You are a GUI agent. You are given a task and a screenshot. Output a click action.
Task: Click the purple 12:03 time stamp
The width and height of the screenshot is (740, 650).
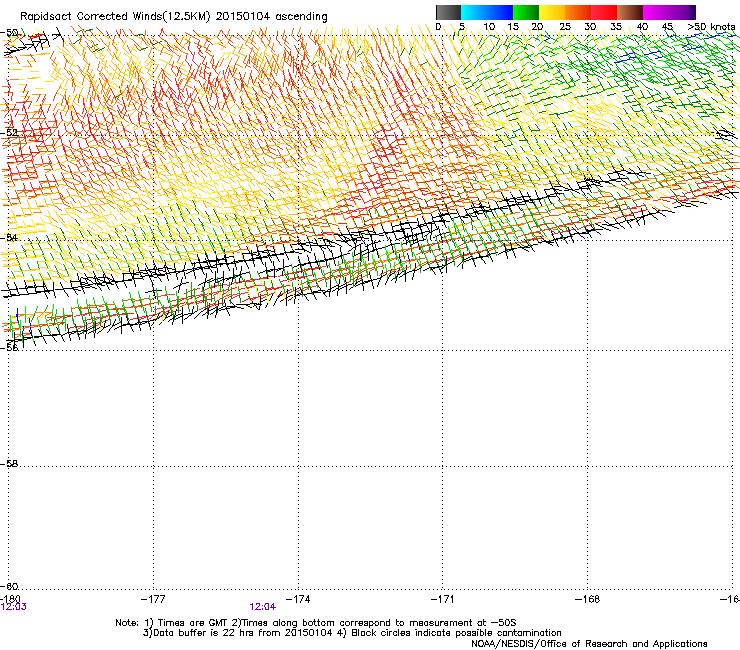(14, 607)
